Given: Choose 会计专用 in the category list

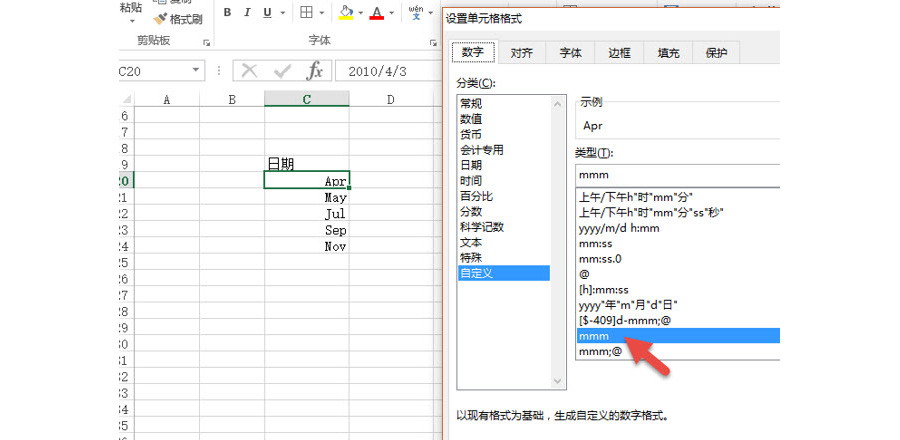Looking at the screenshot, I should [x=504, y=150].
